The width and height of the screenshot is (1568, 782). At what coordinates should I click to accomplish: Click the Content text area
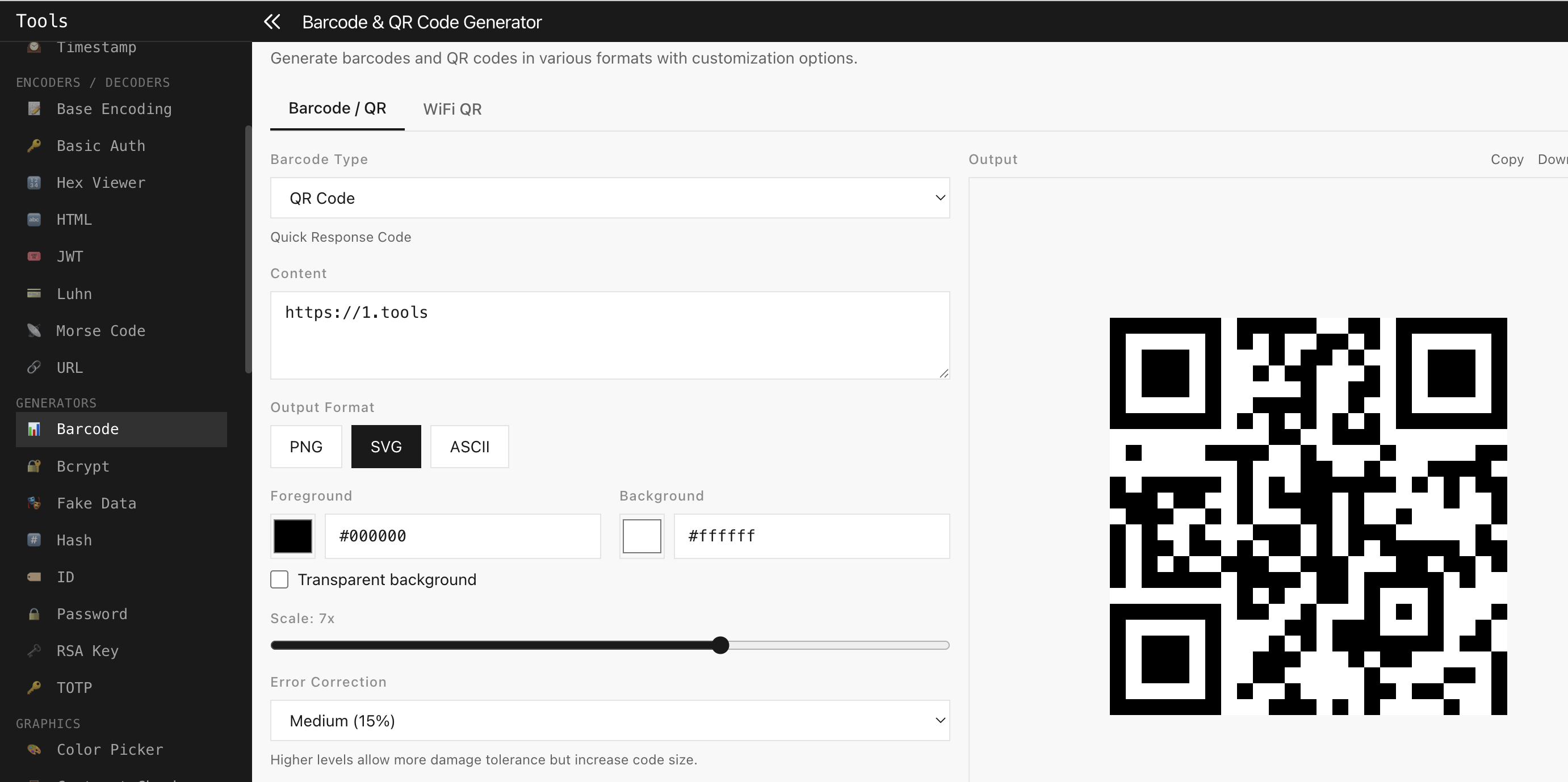pos(609,335)
